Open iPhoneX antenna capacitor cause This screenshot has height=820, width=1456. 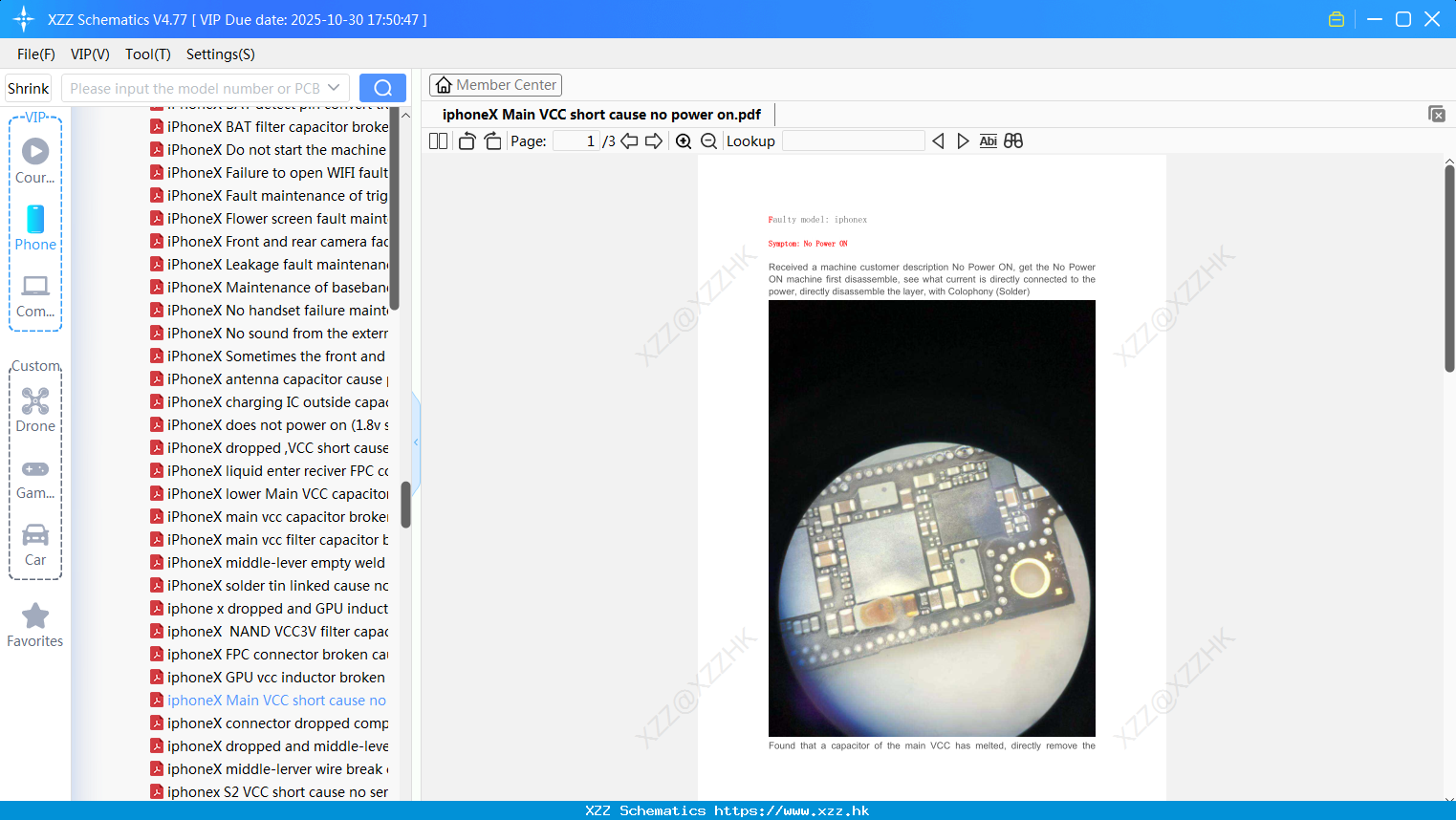(x=277, y=378)
